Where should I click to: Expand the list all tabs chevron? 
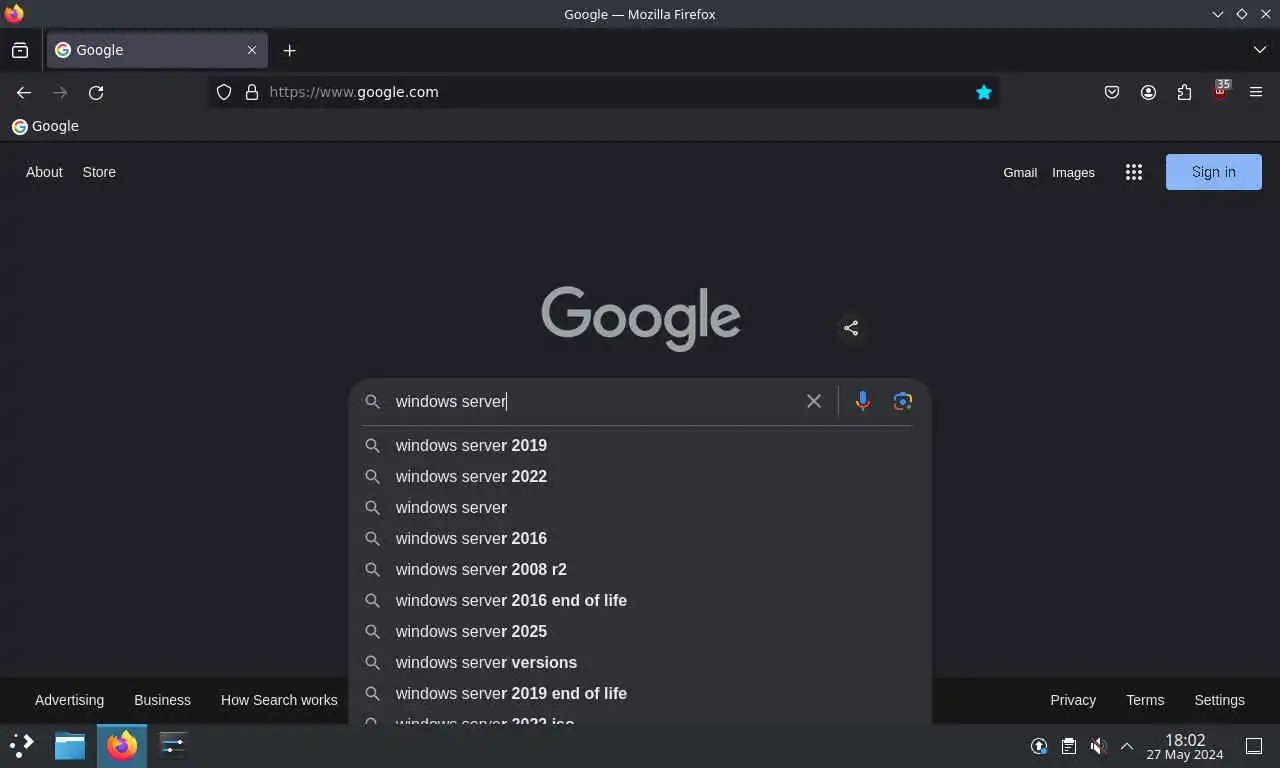pyautogui.click(x=1259, y=50)
